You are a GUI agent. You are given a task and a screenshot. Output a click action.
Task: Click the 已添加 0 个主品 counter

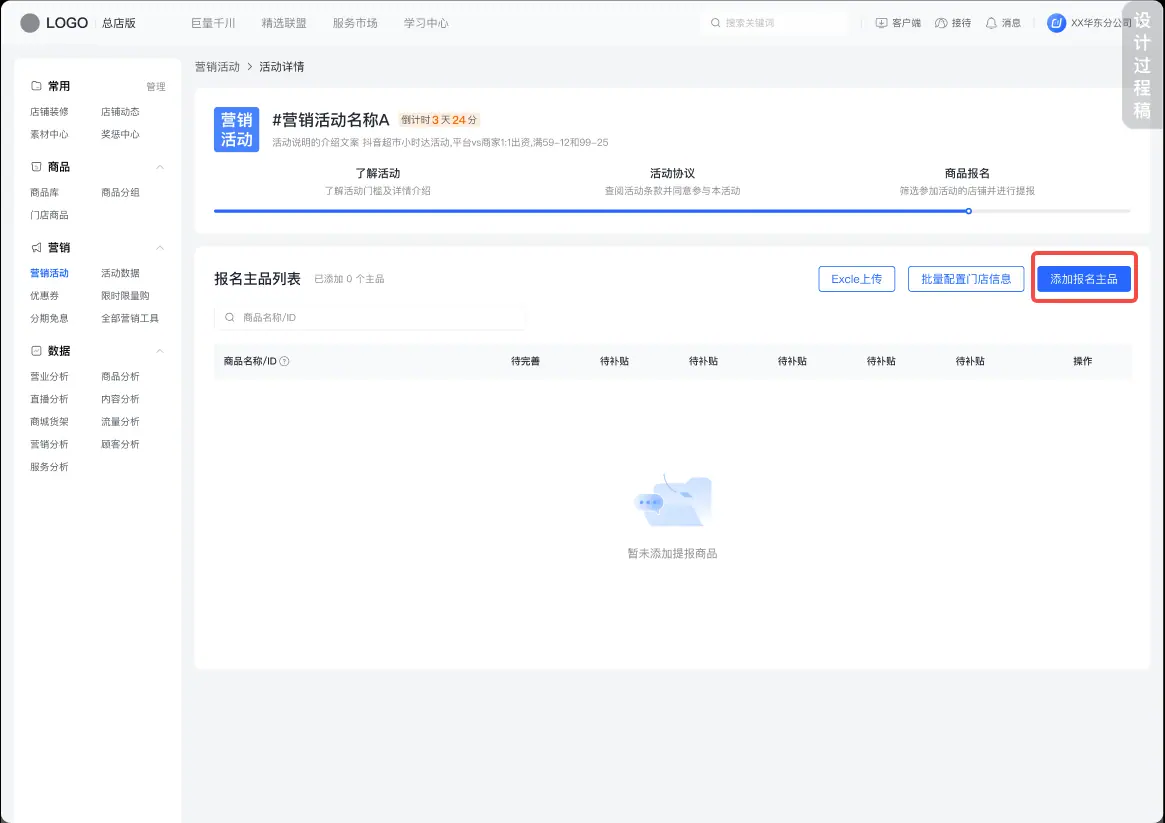pos(349,279)
